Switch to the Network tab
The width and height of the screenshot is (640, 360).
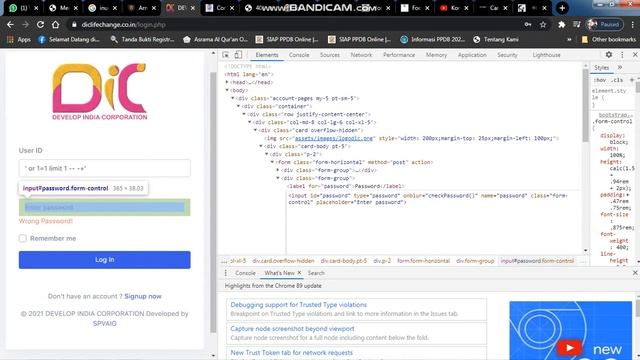coord(361,55)
